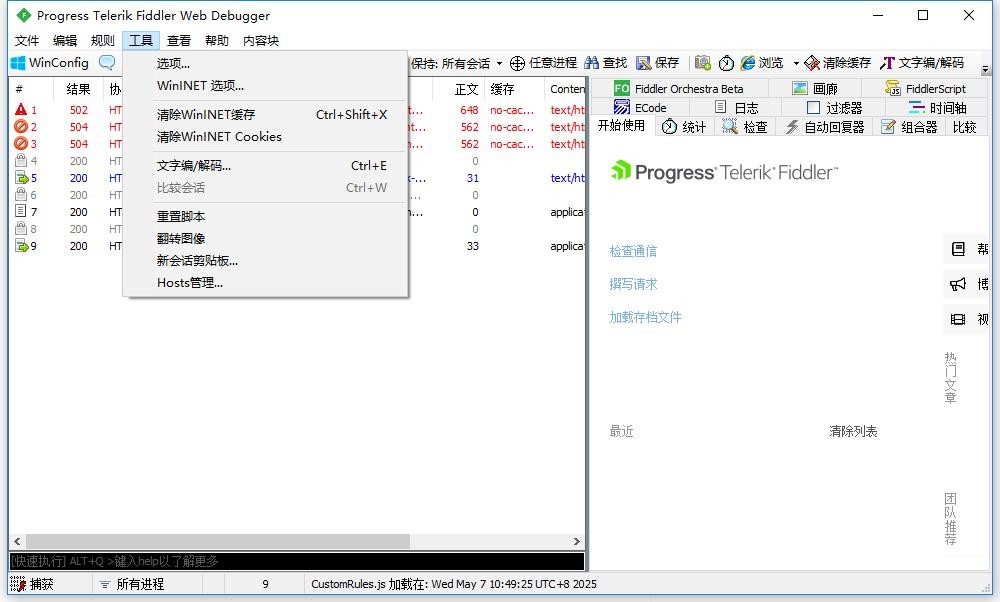The height and width of the screenshot is (602, 1000).
Task: Open the Edit menu
Action: click(x=64, y=40)
